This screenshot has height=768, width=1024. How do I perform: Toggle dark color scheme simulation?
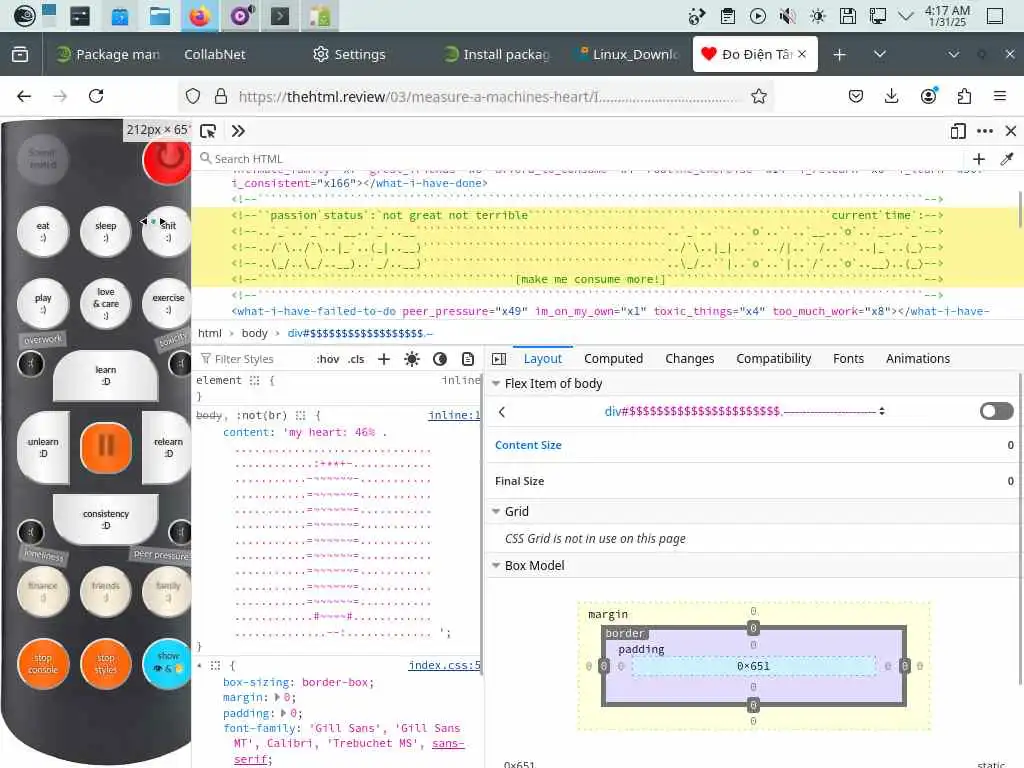pos(440,359)
